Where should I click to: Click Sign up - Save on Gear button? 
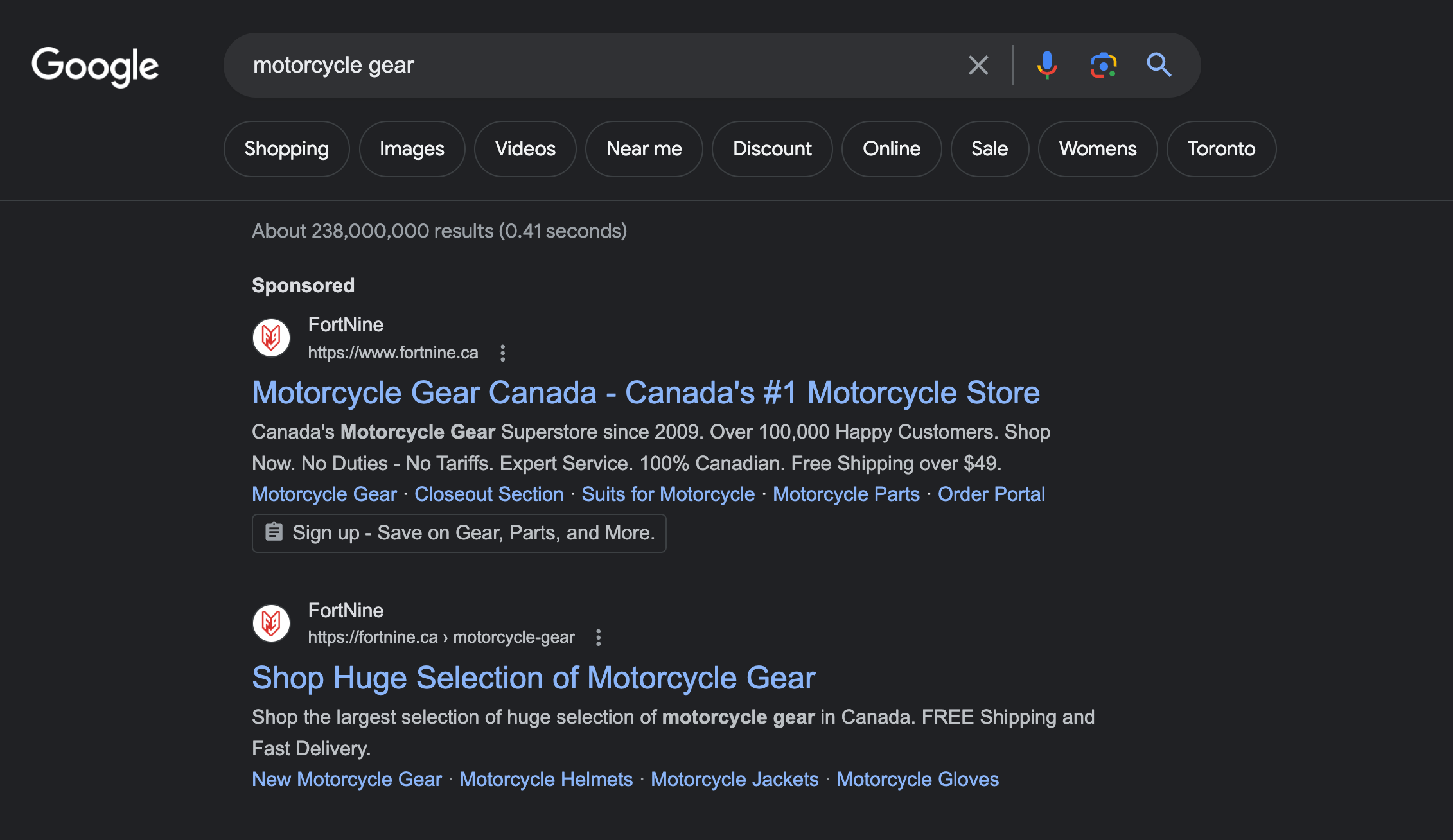[459, 533]
